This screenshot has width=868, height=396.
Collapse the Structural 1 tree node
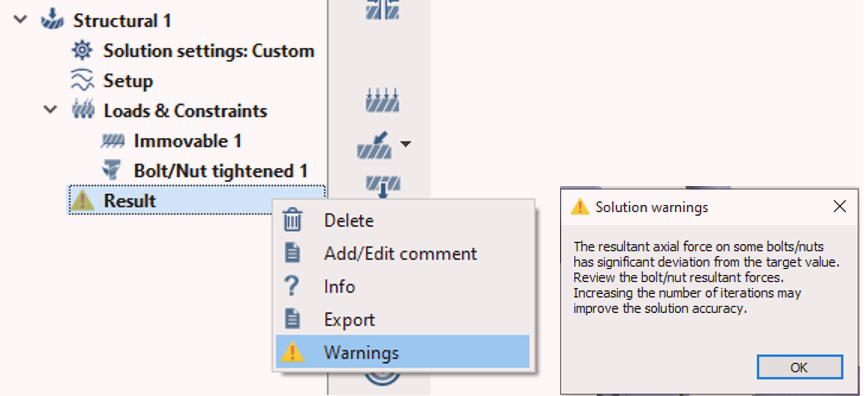pyautogui.click(x=20, y=20)
